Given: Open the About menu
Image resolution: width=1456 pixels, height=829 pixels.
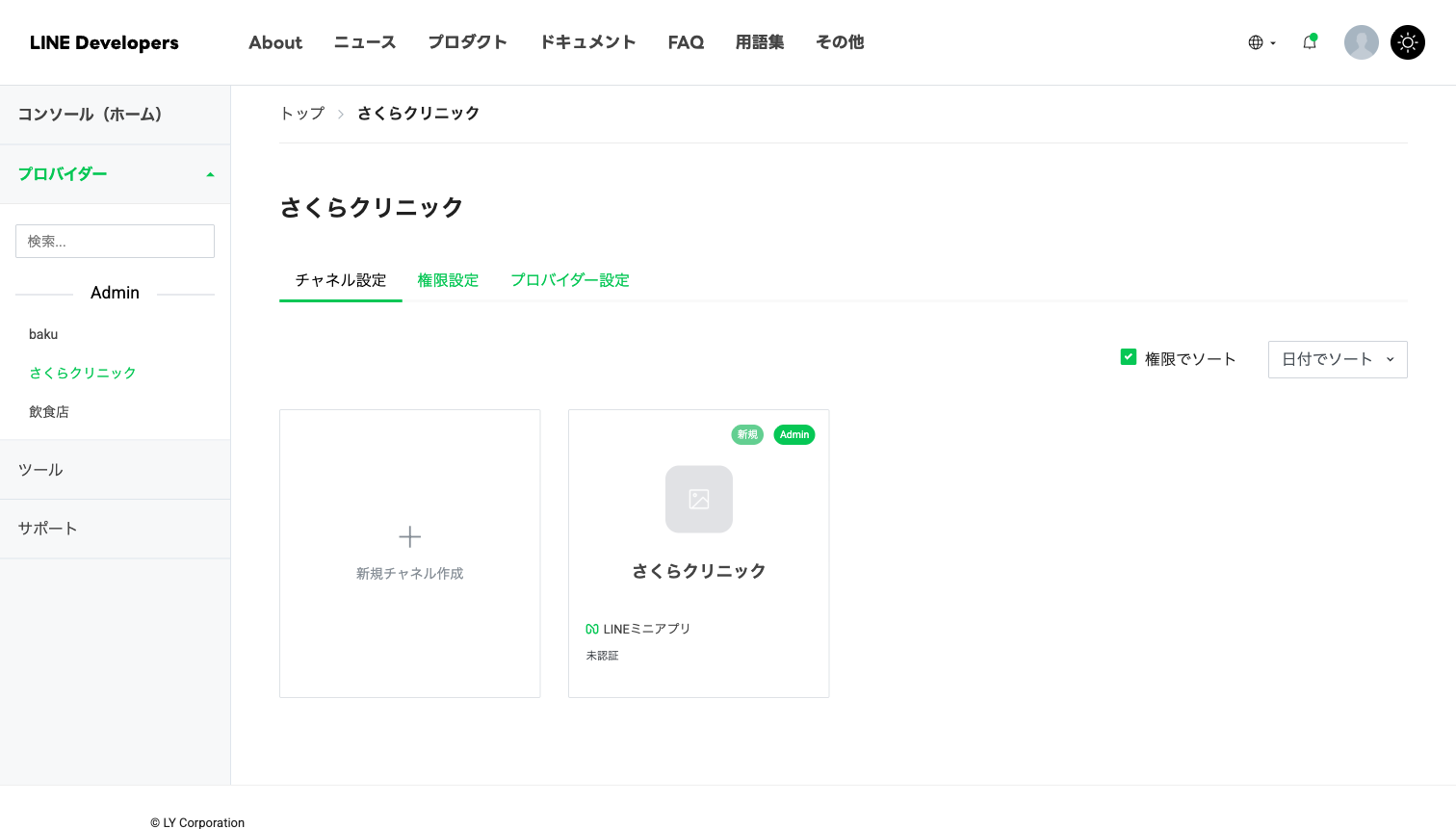Looking at the screenshot, I should tap(275, 42).
